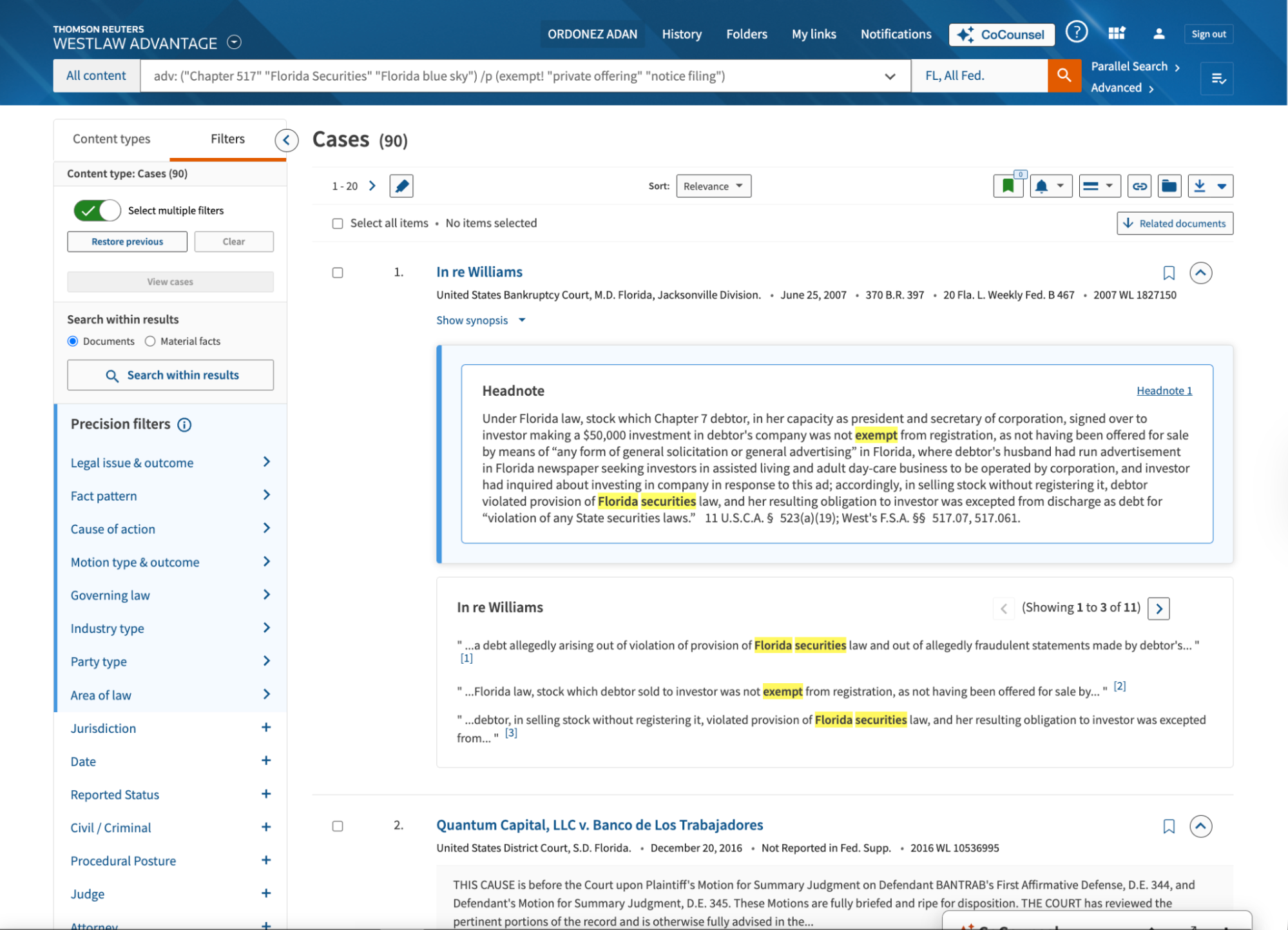Open Westlaw Advantage product switcher arrow
Image resolution: width=1288 pixels, height=930 pixels.
(235, 42)
